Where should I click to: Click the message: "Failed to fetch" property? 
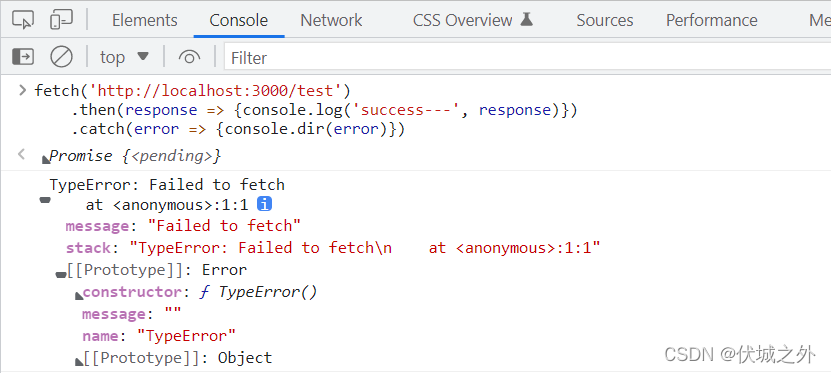[x=183, y=226]
